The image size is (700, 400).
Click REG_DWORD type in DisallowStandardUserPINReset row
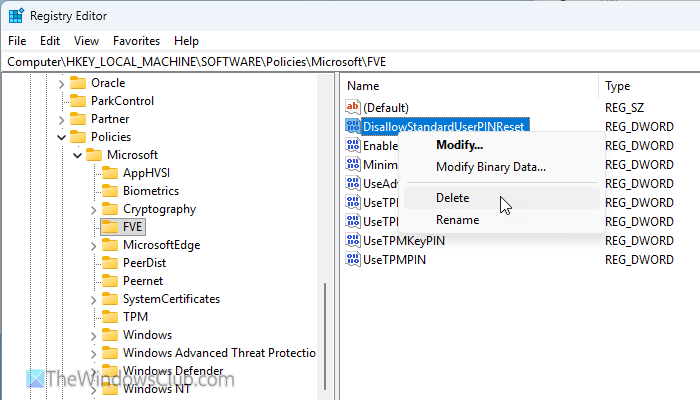[639, 127]
